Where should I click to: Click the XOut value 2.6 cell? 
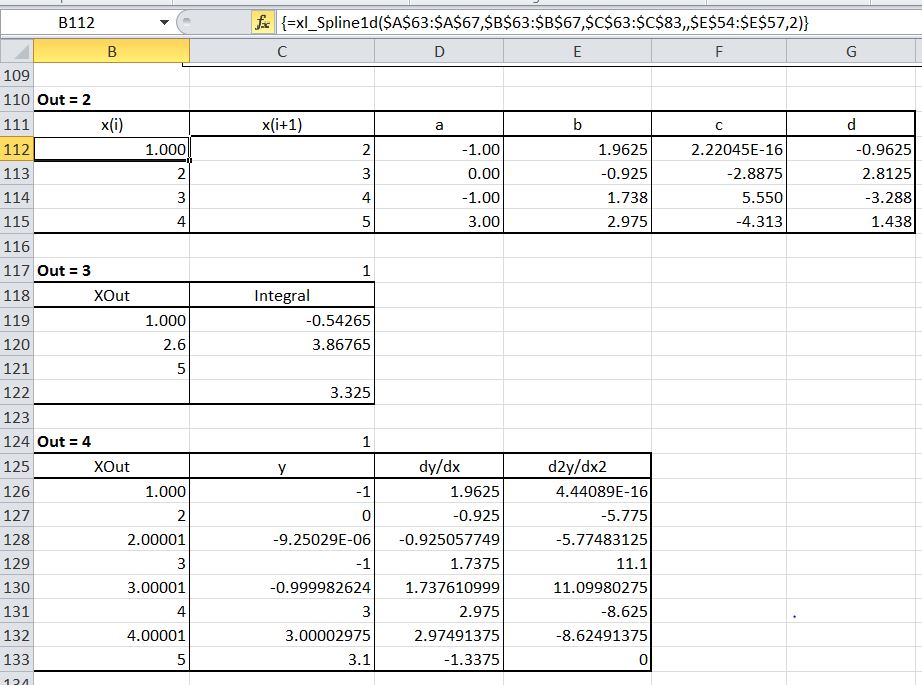click(x=111, y=344)
